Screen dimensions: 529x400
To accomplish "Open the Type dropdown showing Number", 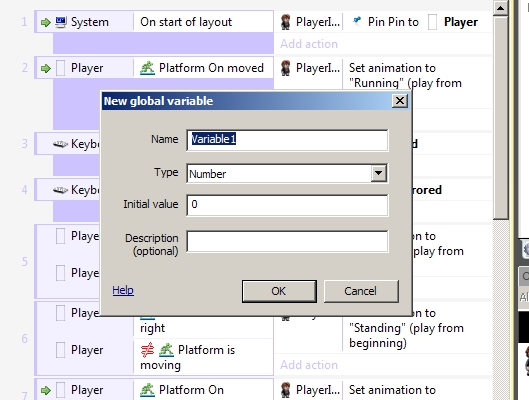I will tap(287, 174).
